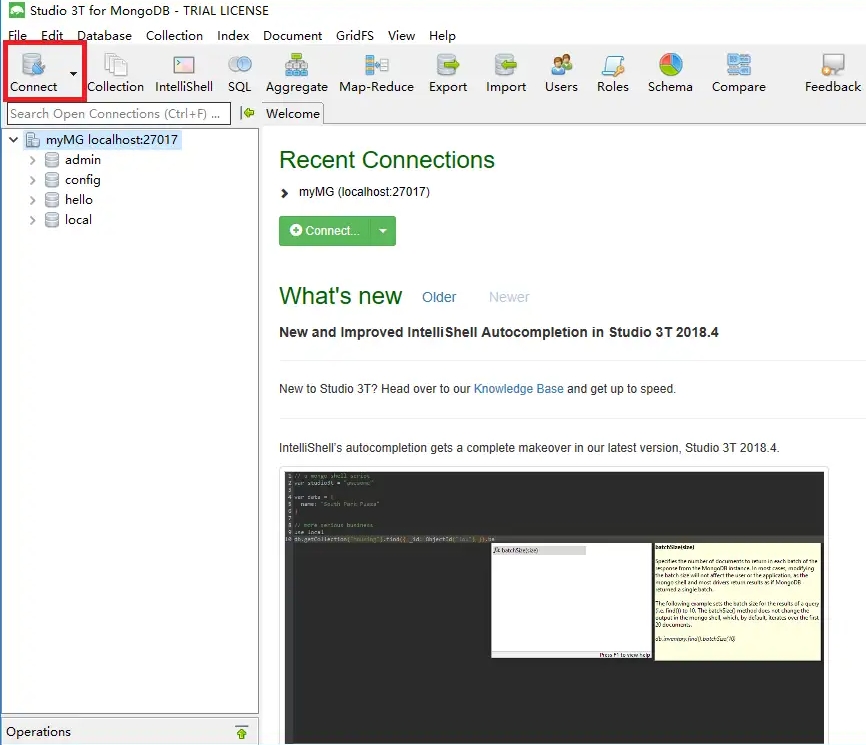Open the Aggregate editor
The height and width of the screenshot is (745, 866).
(297, 72)
